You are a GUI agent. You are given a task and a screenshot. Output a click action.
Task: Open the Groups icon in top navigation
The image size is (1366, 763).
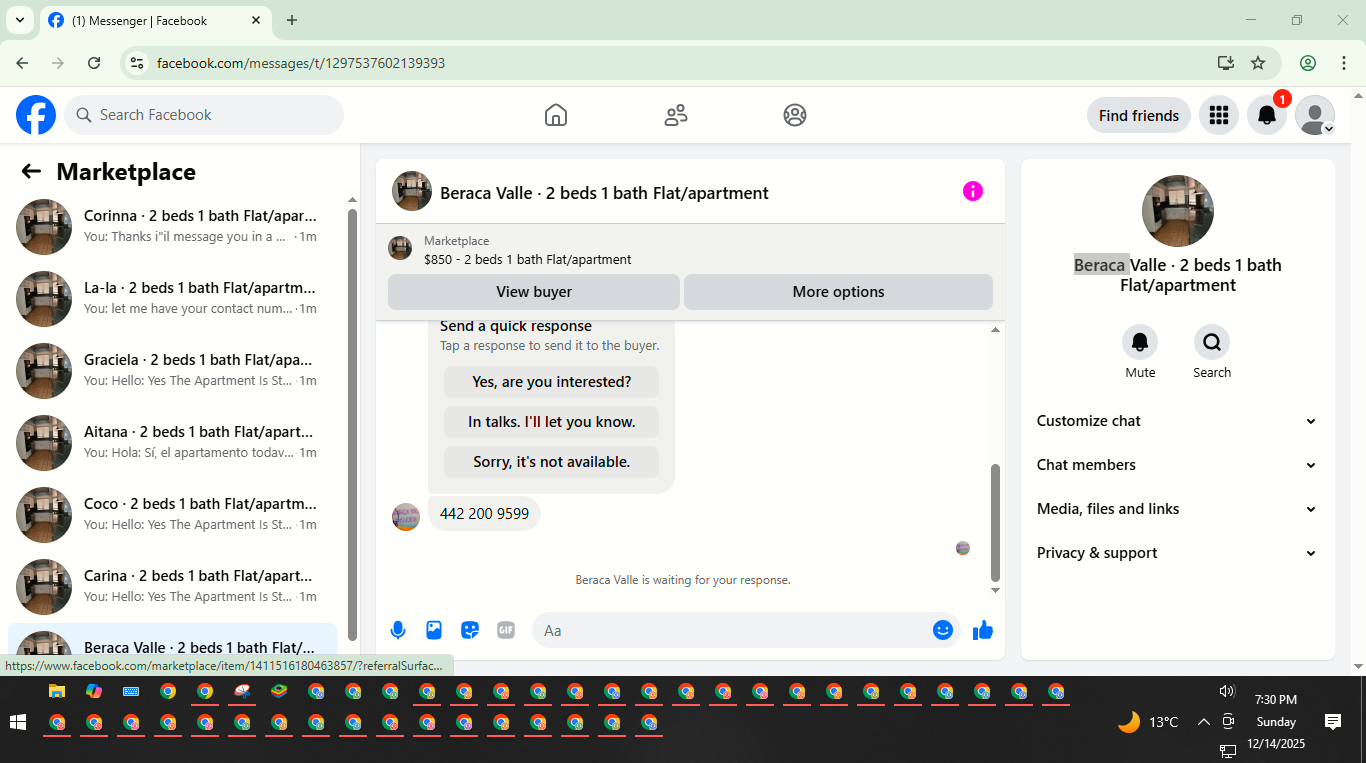click(x=795, y=115)
